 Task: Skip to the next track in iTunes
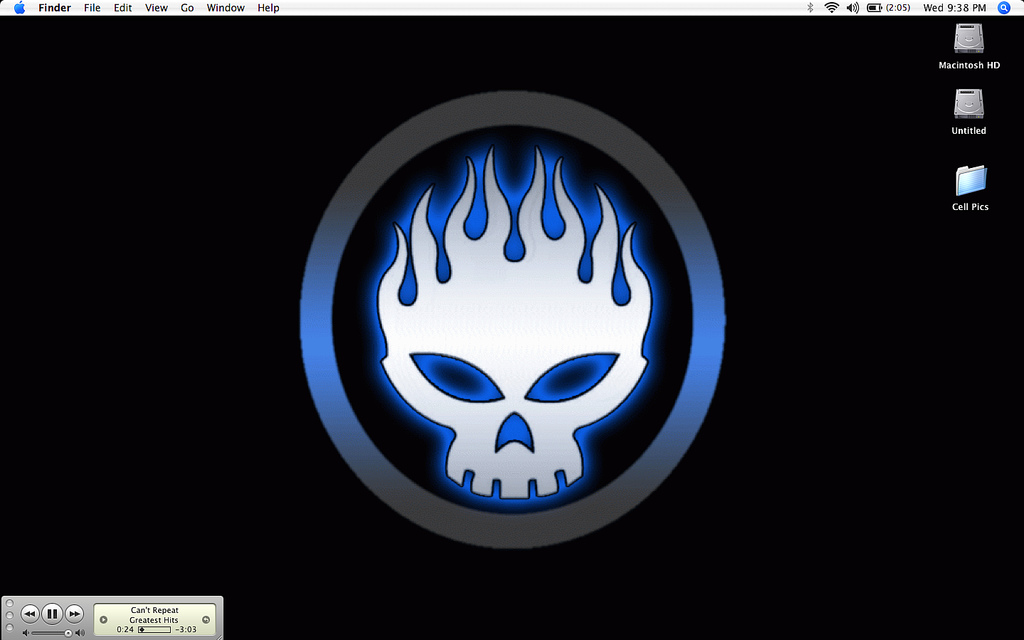(74, 614)
